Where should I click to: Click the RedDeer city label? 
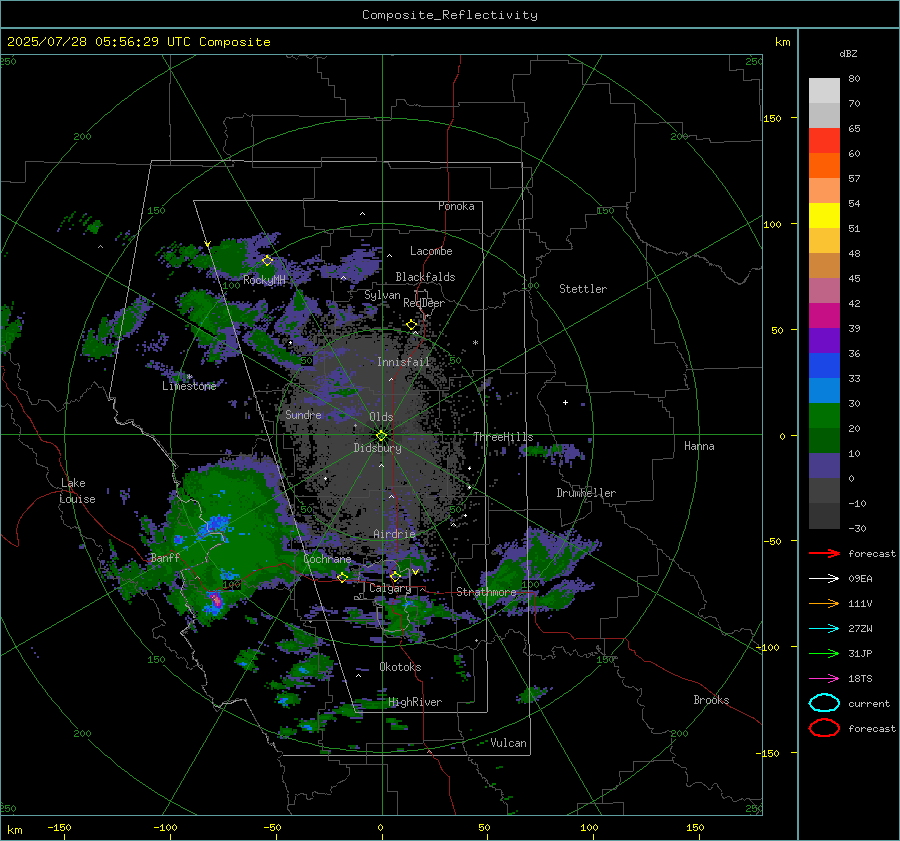pos(424,303)
